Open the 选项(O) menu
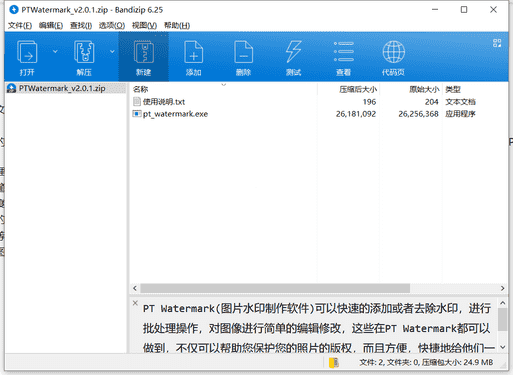Screen dimensions: 513x375 [x=112, y=25]
